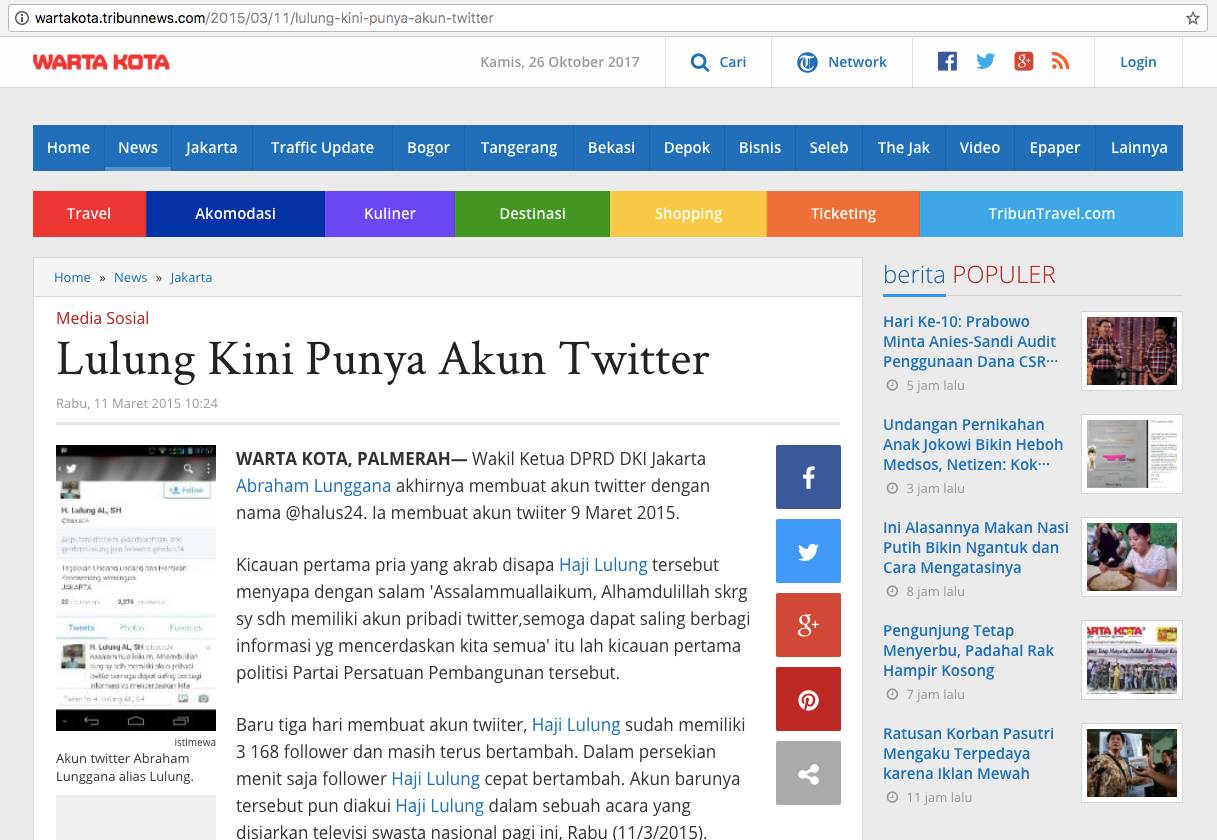The height and width of the screenshot is (840, 1217).
Task: Open the Google Plus icon in header
Action: (x=1023, y=61)
